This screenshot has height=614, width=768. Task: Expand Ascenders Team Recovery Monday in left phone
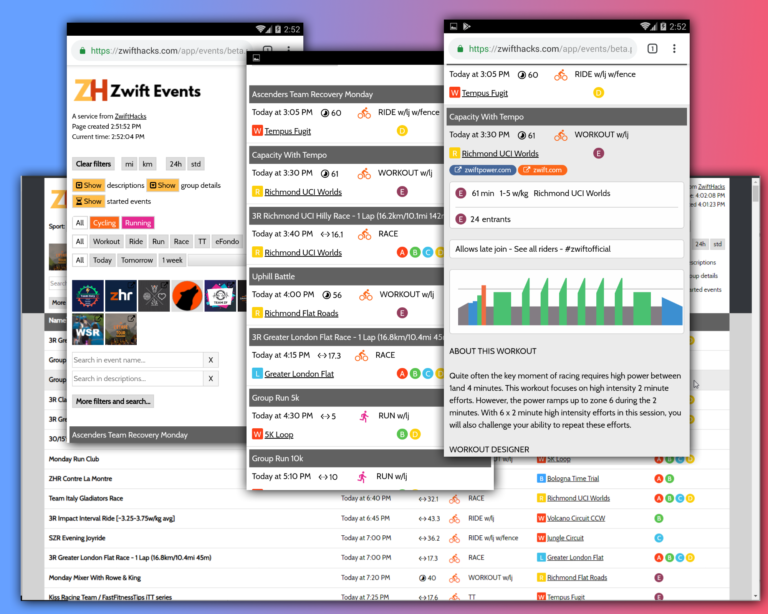(158, 435)
